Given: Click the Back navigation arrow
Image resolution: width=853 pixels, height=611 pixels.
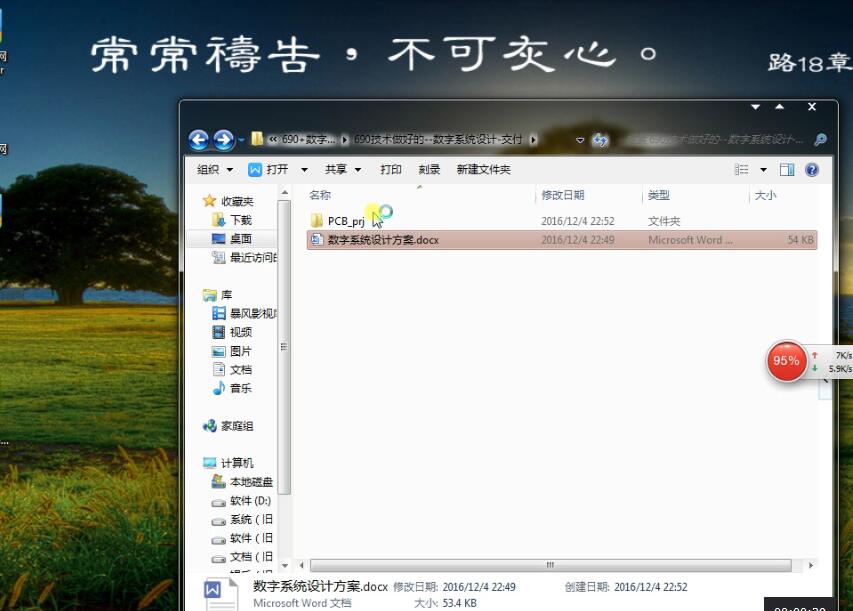Looking at the screenshot, I should [199, 140].
